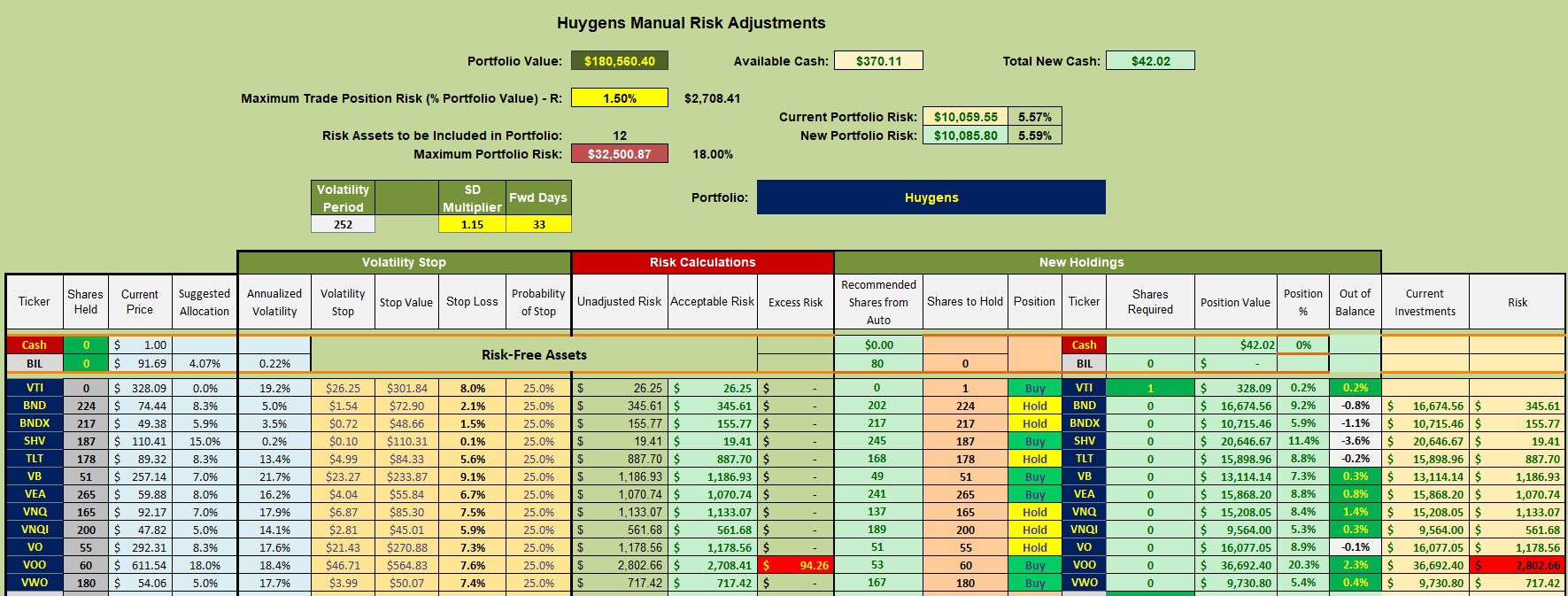Screen dimensions: 1568x596
Task: Click the red VOO risk cell 2,802.66
Action: [1517, 565]
